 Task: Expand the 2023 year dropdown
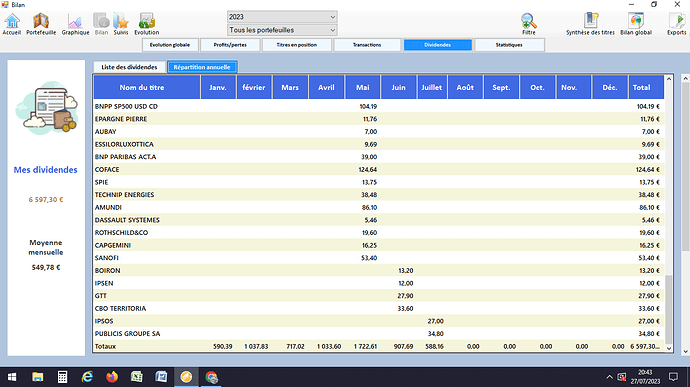[333, 17]
